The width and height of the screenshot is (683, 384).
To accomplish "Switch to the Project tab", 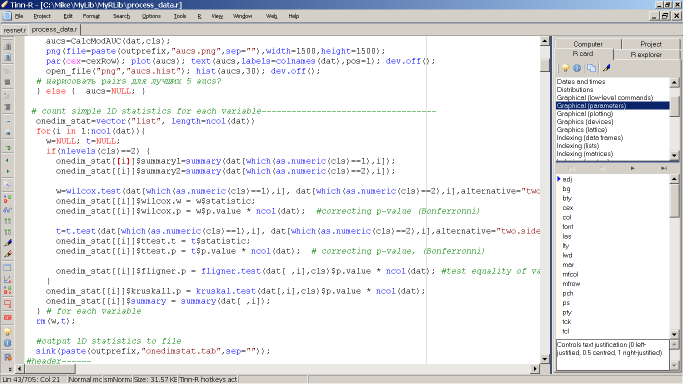I will coord(651,44).
